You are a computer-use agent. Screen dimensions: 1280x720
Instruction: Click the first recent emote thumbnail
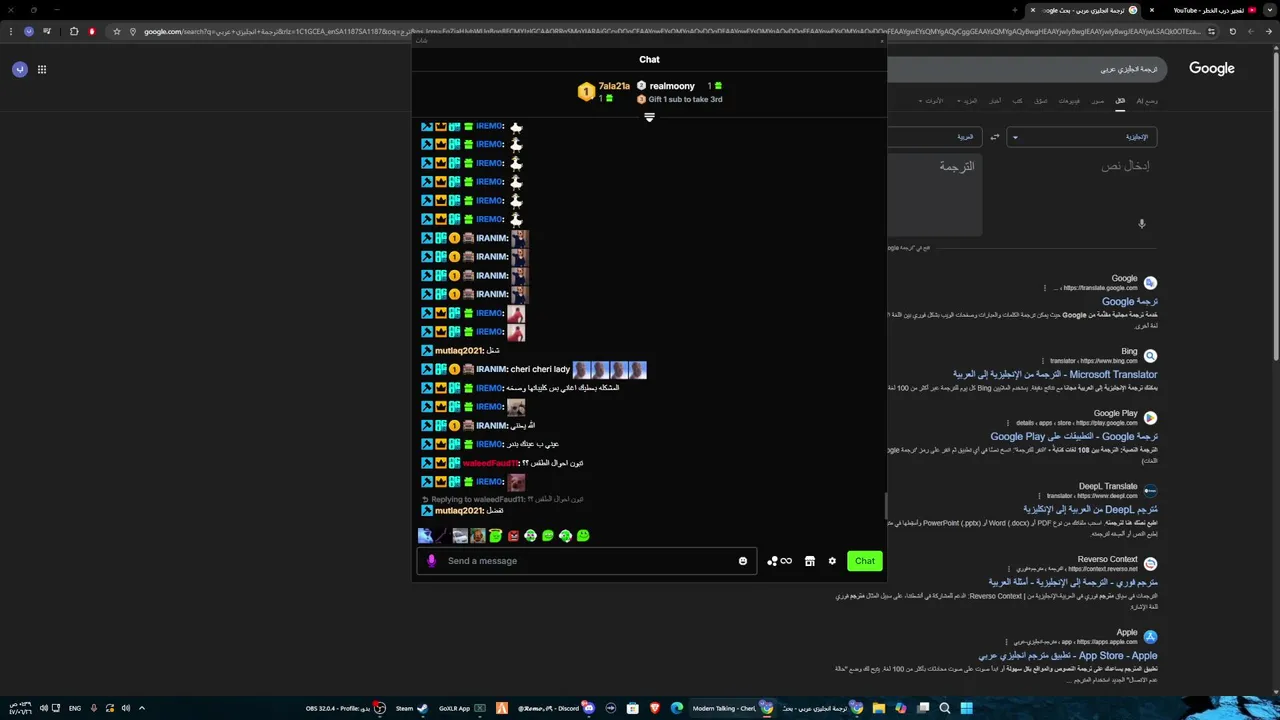[x=425, y=536]
